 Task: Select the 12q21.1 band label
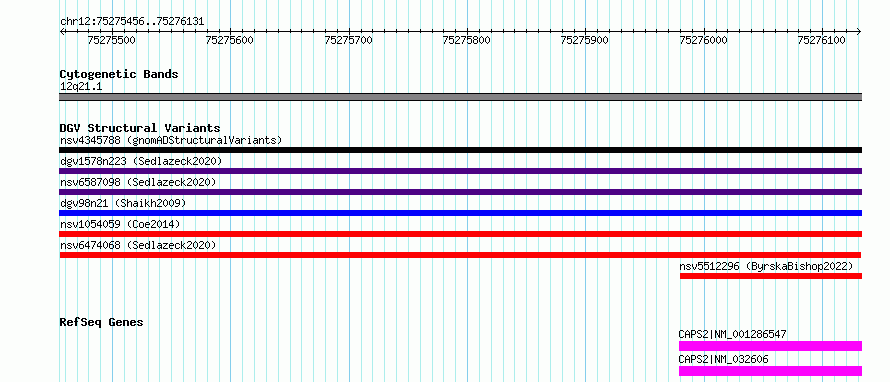coord(81,87)
